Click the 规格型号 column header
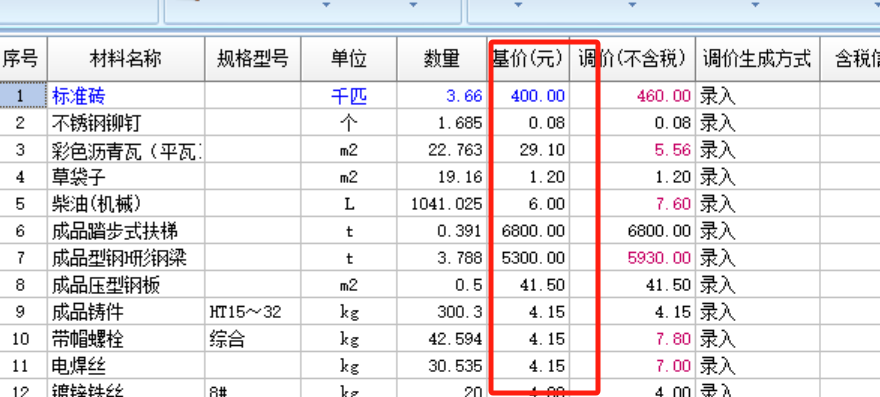 click(253, 59)
